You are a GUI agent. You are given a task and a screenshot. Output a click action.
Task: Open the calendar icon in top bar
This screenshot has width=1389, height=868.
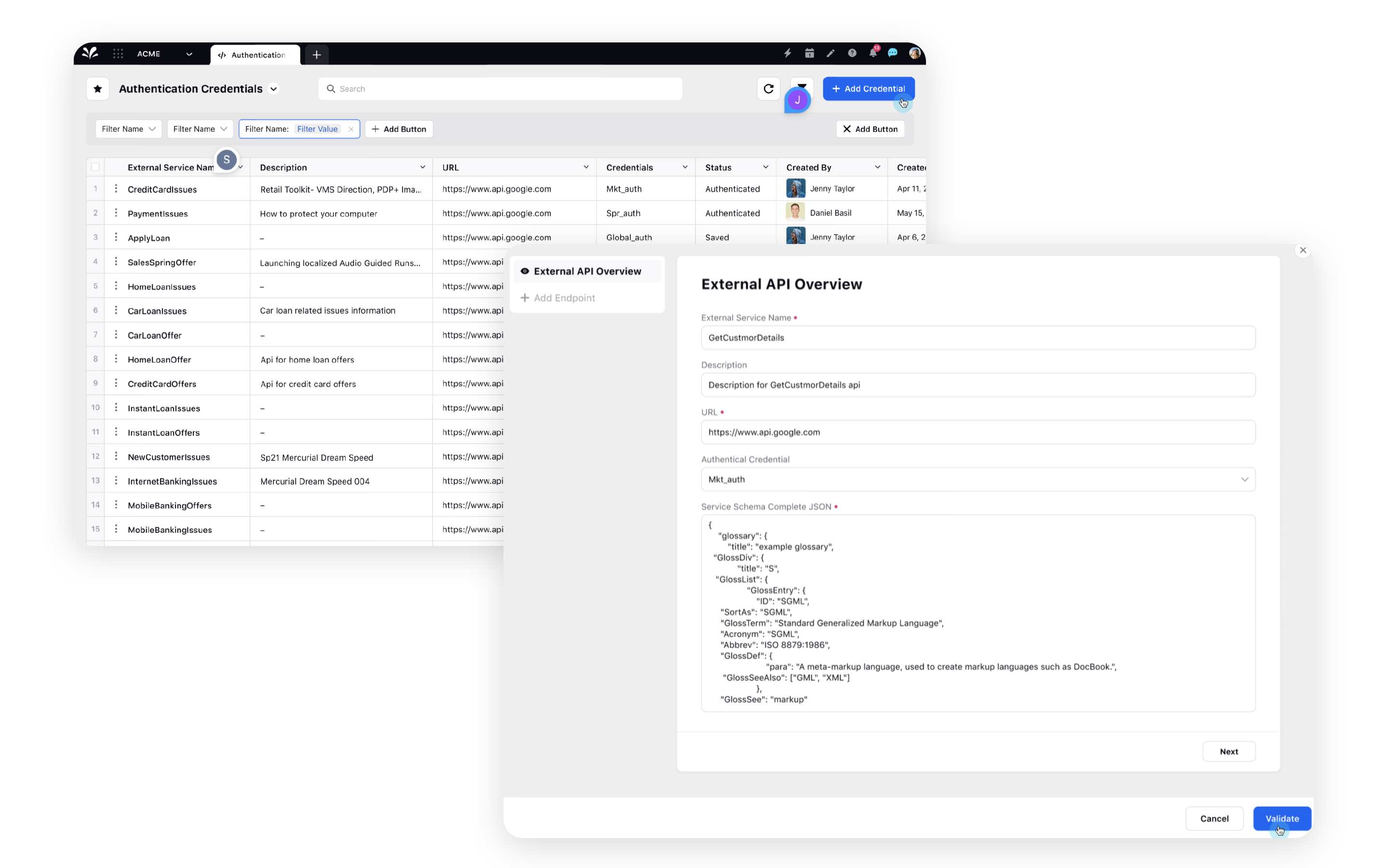tap(809, 54)
